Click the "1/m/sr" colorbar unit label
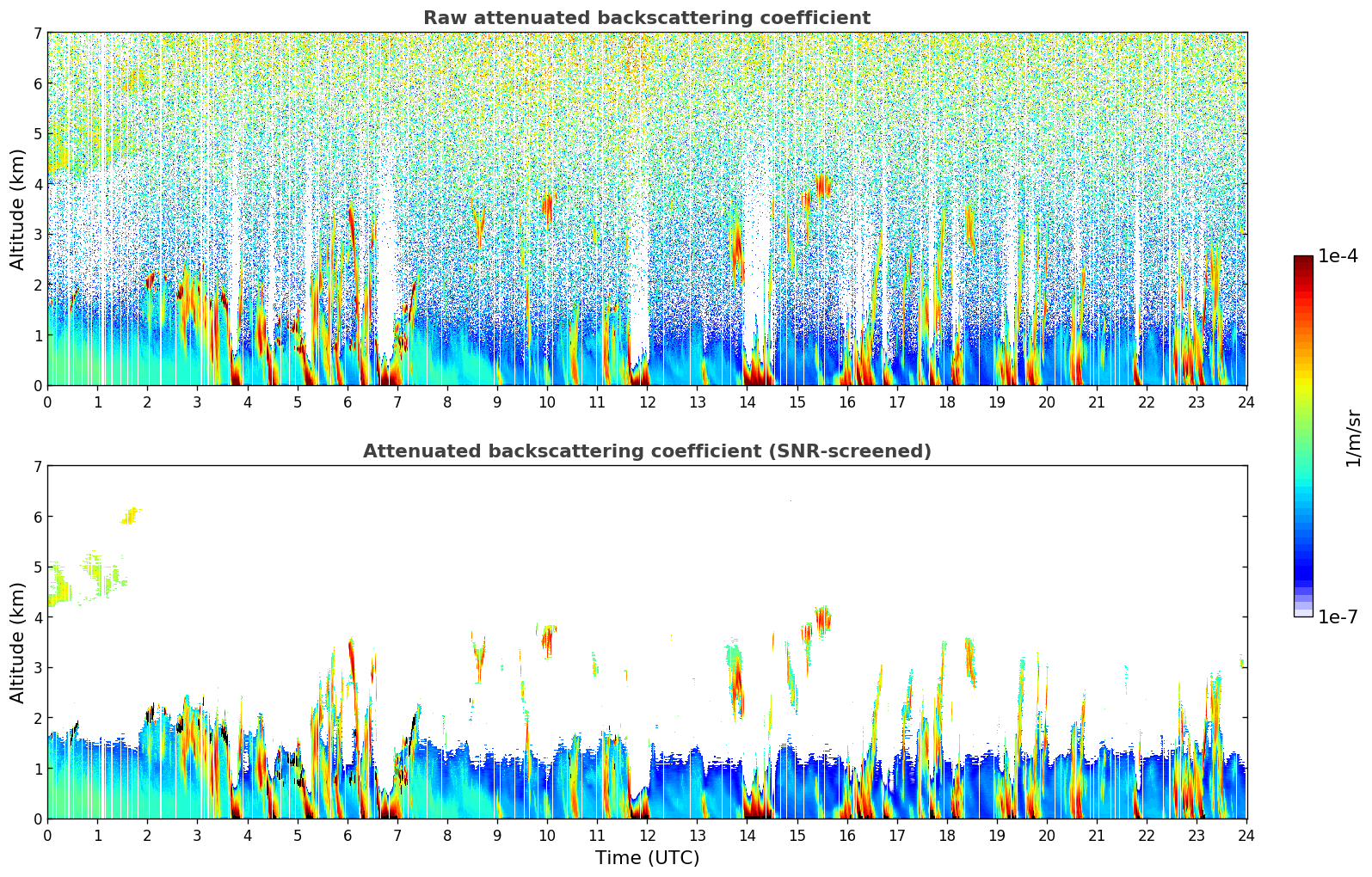 (x=1353, y=437)
